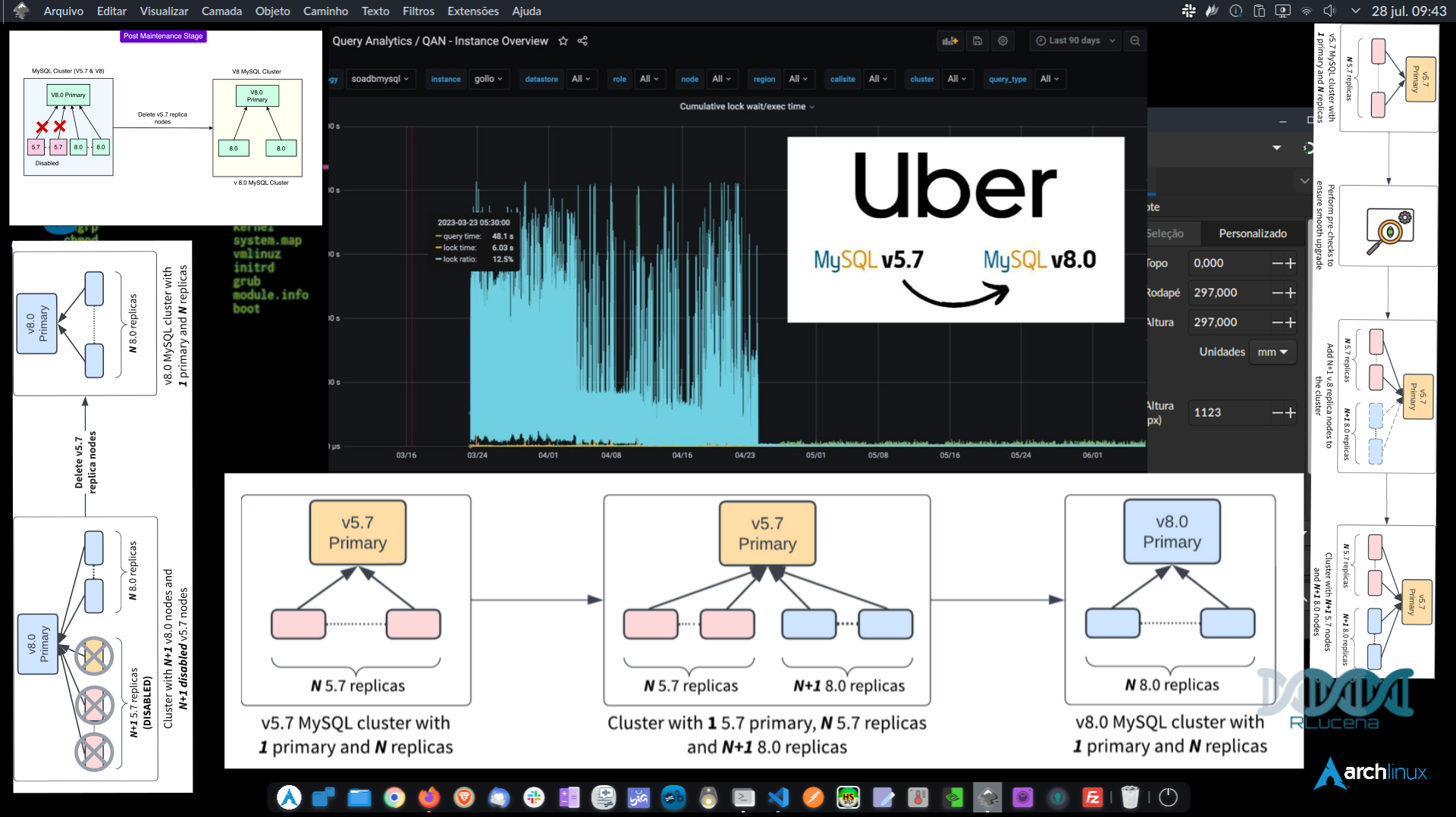The width and height of the screenshot is (1456, 817).
Task: Open the date and time clock
Action: click(x=1408, y=11)
